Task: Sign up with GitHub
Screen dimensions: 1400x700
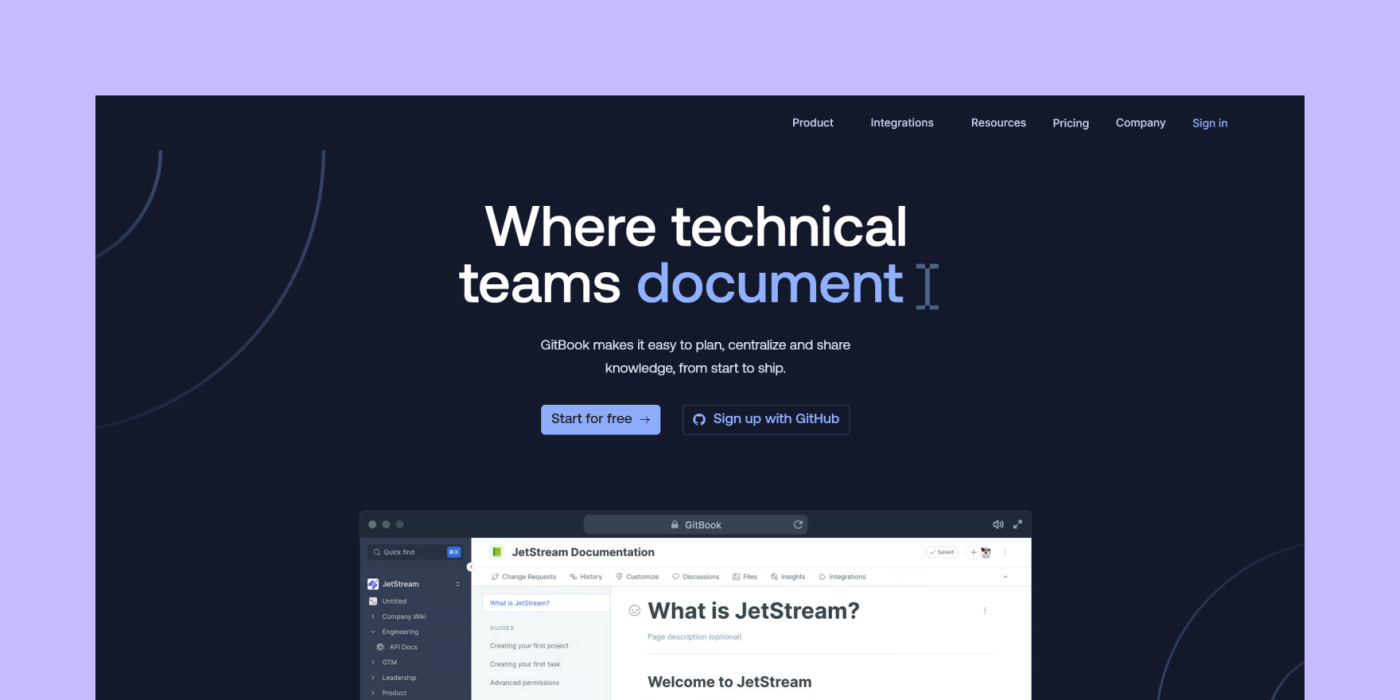Action: (765, 419)
